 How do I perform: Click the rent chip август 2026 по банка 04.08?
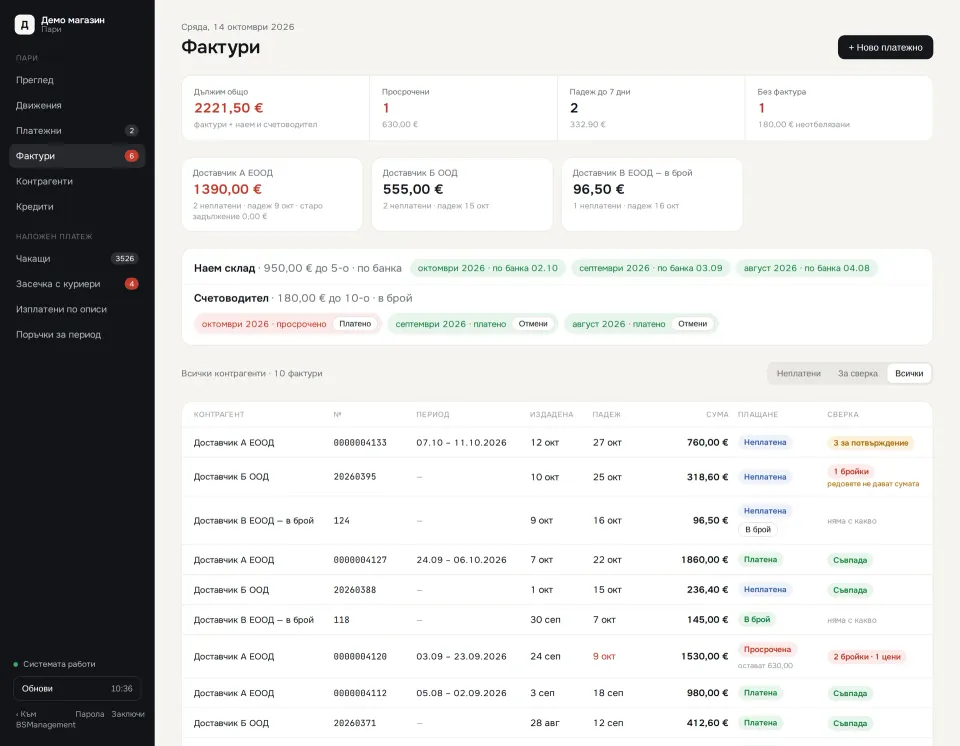(x=806, y=268)
